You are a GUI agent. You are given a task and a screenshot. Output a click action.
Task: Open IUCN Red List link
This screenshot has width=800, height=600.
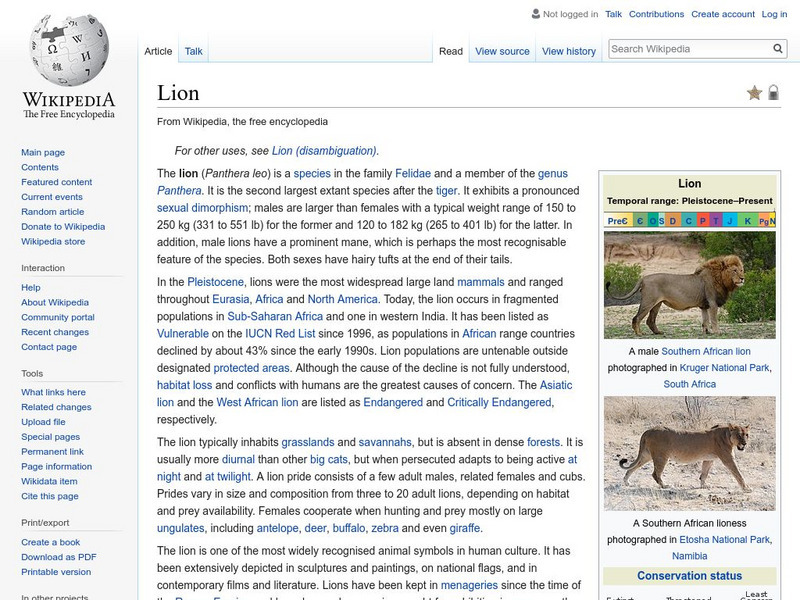pos(280,334)
